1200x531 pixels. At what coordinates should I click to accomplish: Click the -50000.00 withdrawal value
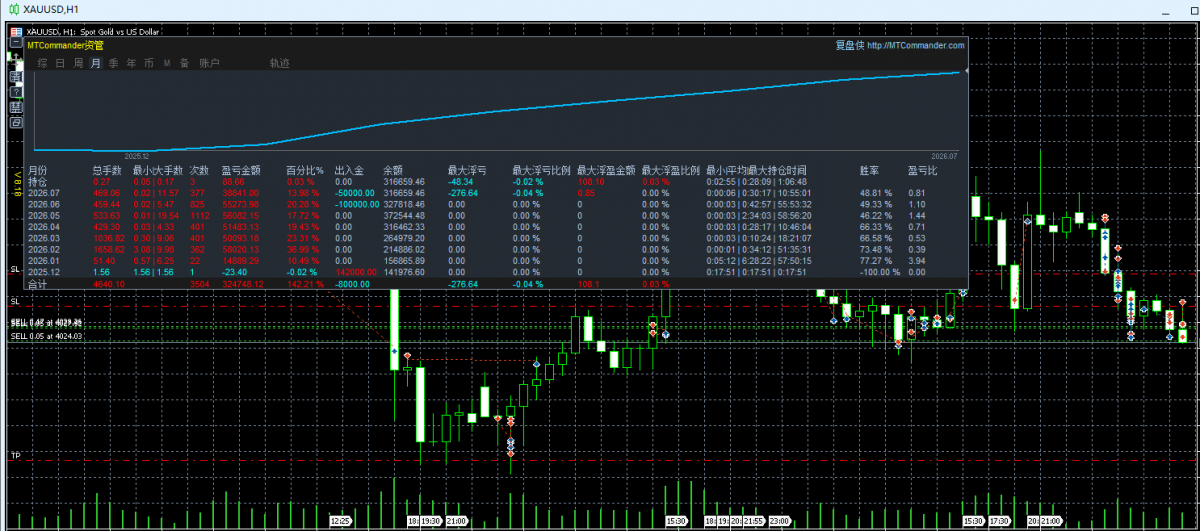coord(354,193)
